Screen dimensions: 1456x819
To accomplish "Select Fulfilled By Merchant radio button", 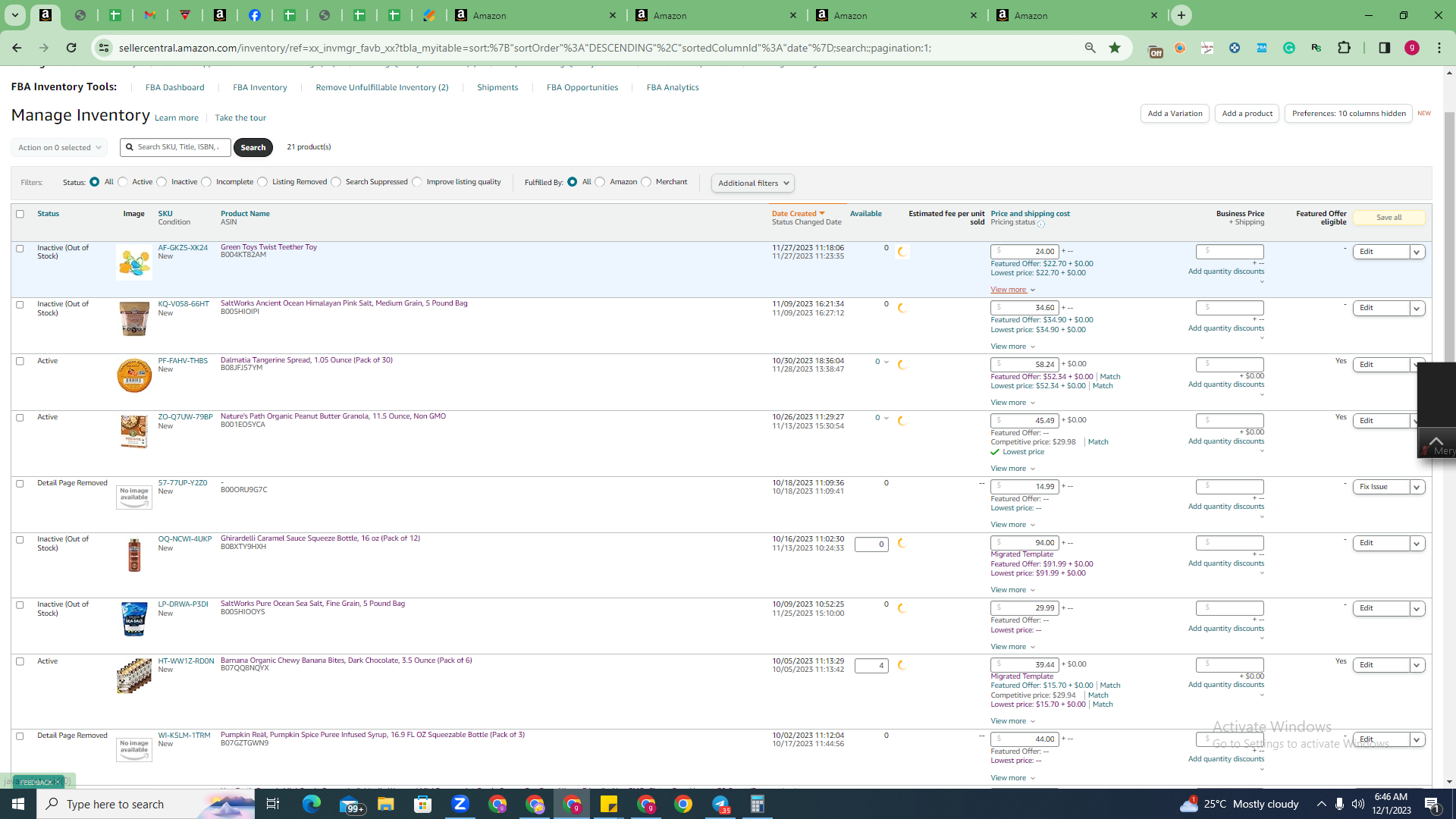I will (646, 182).
